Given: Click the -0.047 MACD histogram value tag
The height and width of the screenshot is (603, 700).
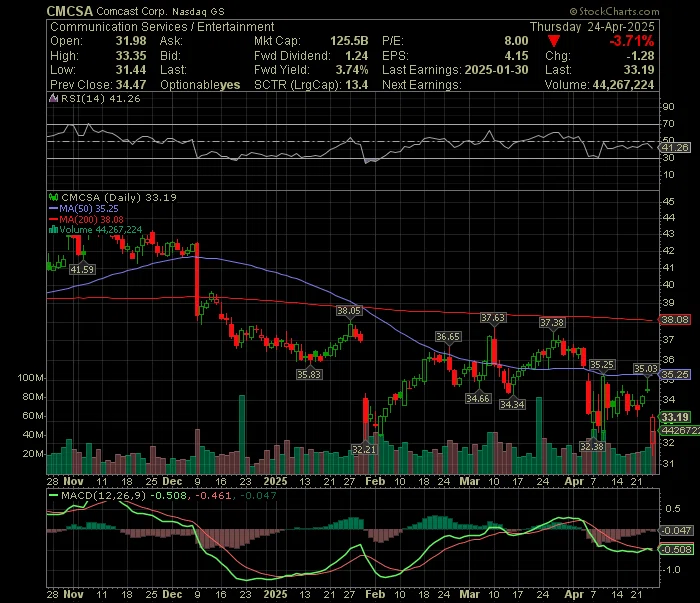Looking at the screenshot, I should coord(676,531).
